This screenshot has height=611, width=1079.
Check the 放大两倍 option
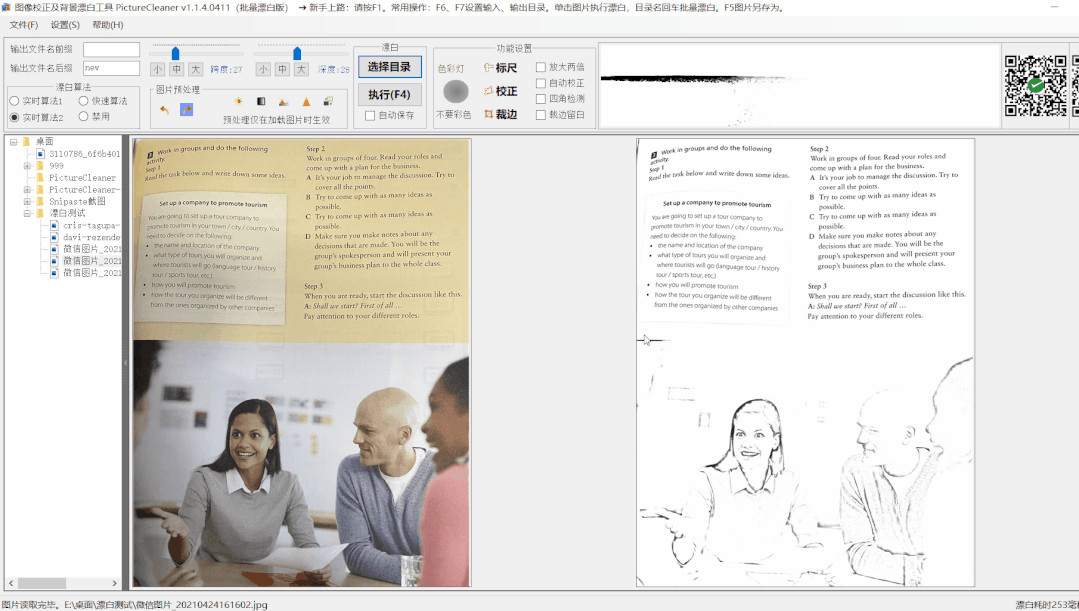tap(541, 68)
